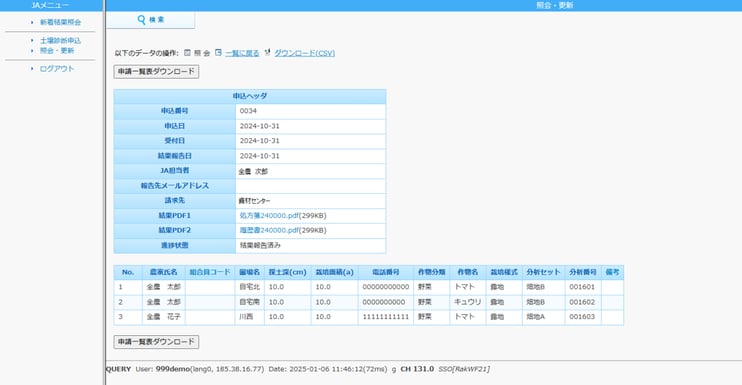742x385 pixels.
Task: Click the 分析番号 column header
Action: click(x=583, y=272)
